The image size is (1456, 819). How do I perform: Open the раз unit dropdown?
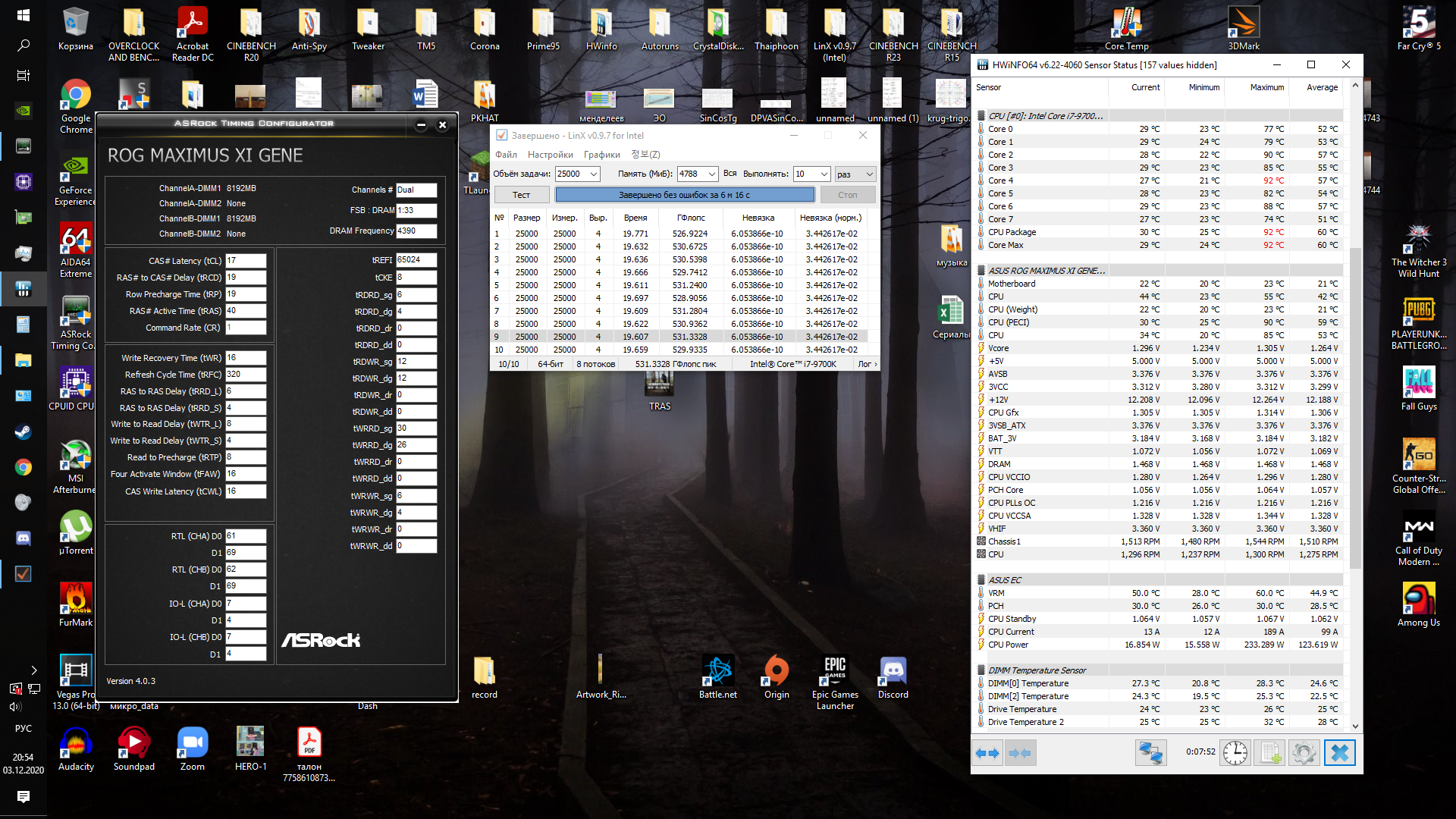tap(869, 174)
